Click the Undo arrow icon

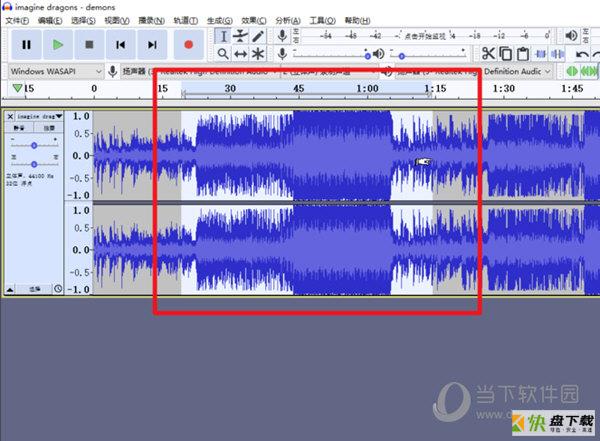582,54
